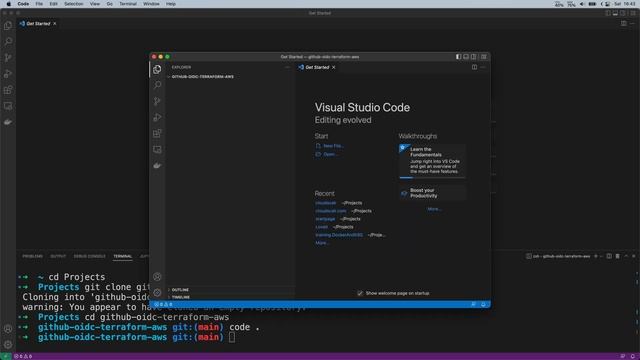Open the Apple menu
640x360 pixels.
pos(9,4)
